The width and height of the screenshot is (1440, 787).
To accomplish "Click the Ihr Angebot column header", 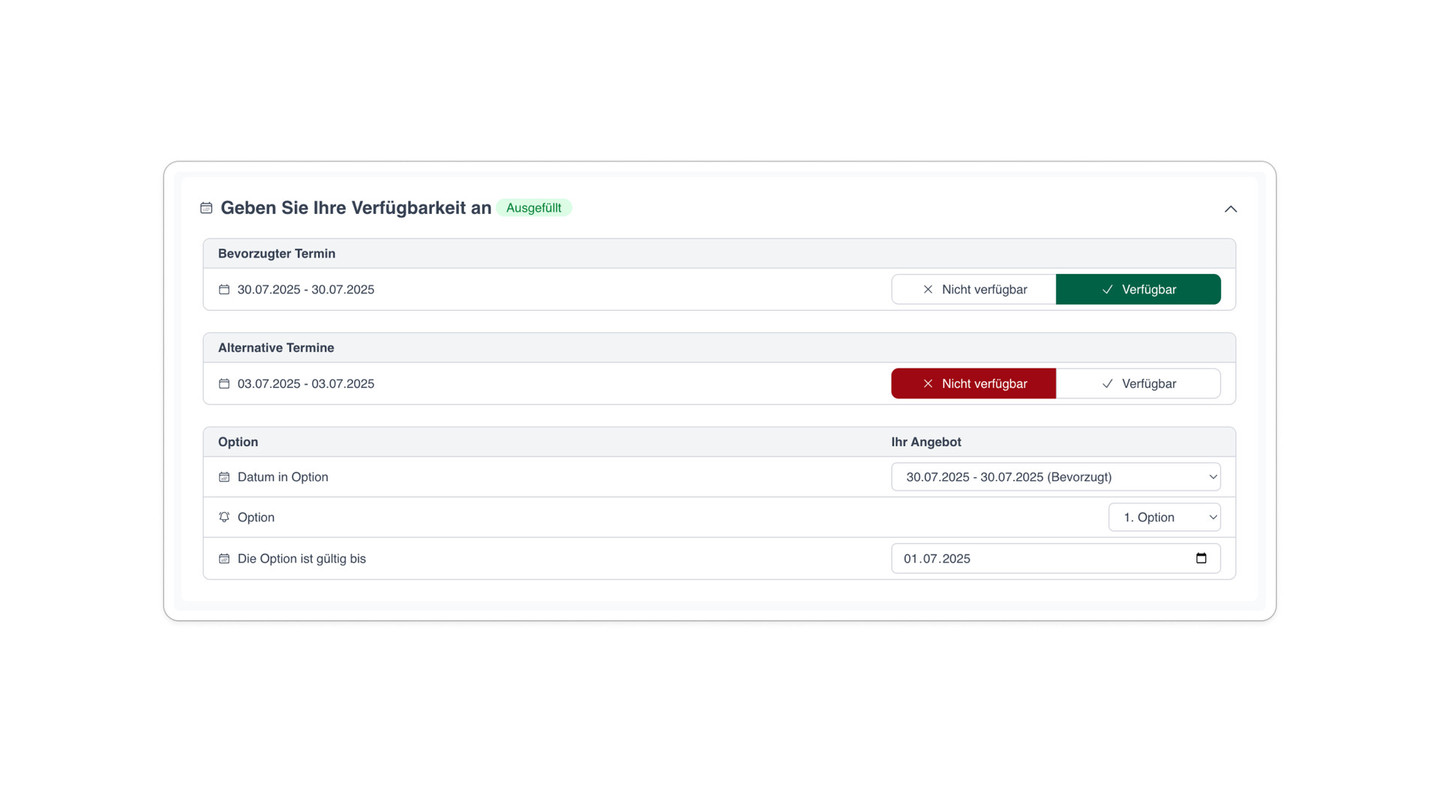I will click(926, 442).
